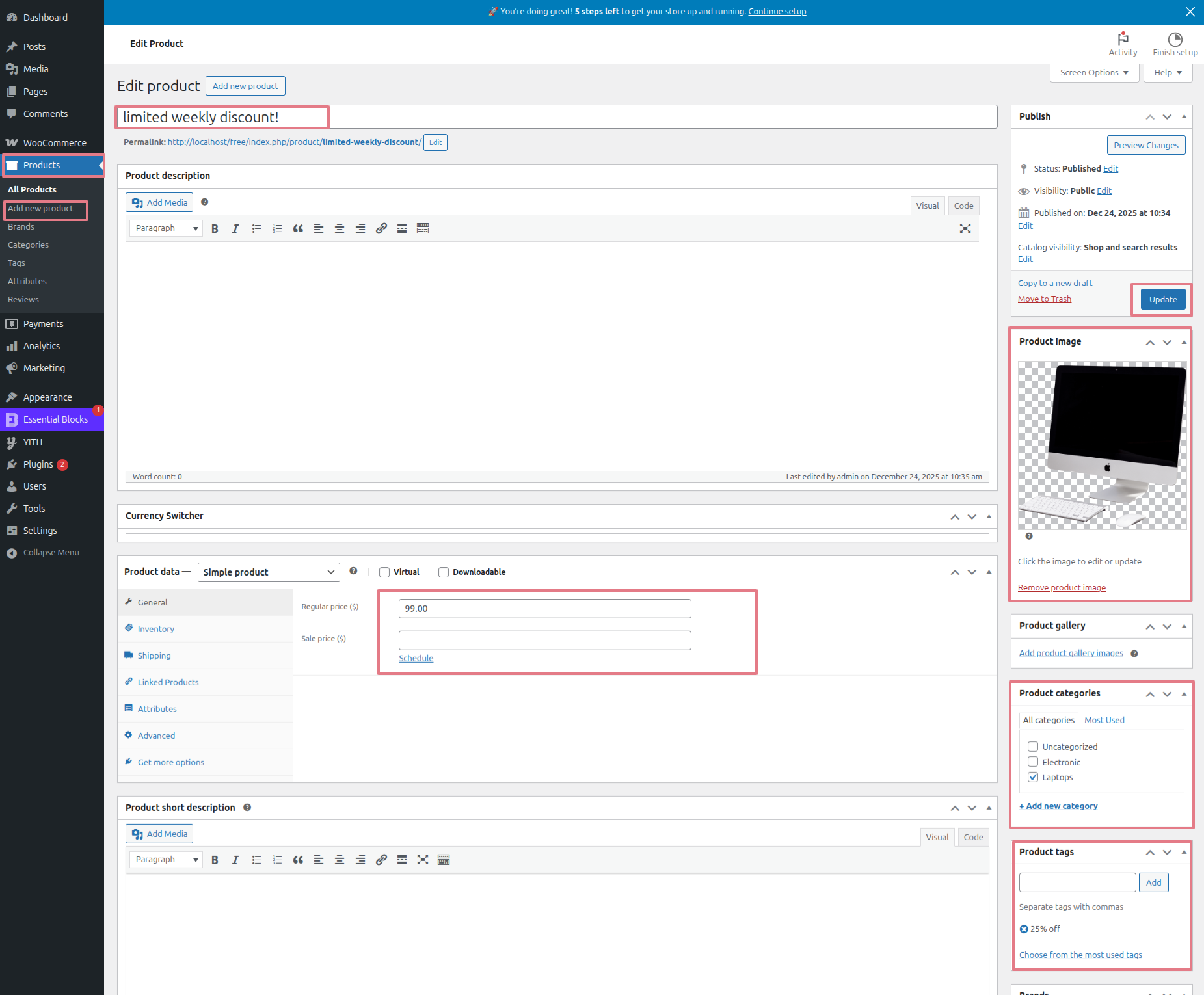The width and height of the screenshot is (1204, 995).
Task: Open the Paragraph format dropdown in description
Action: [x=166, y=228]
